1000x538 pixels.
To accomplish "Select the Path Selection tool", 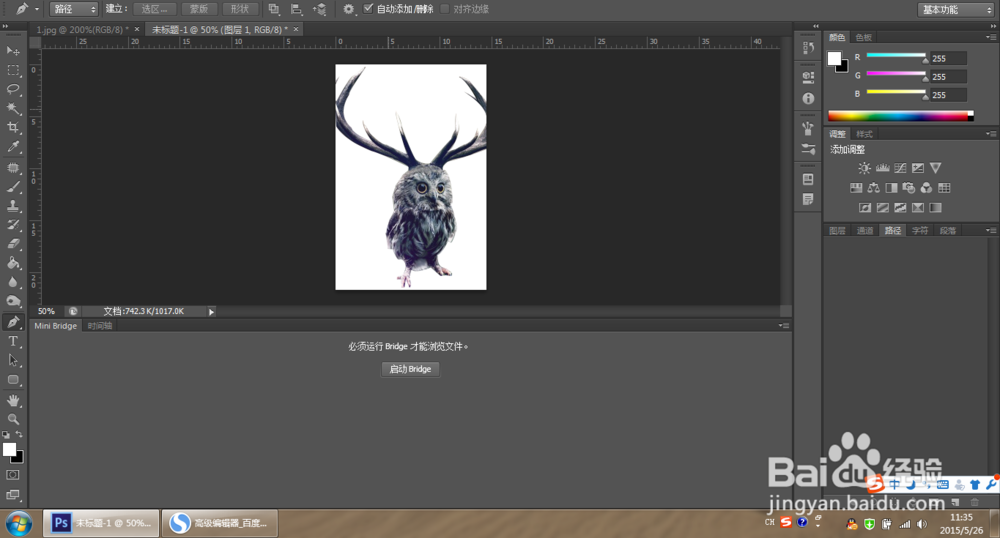I will click(13, 361).
